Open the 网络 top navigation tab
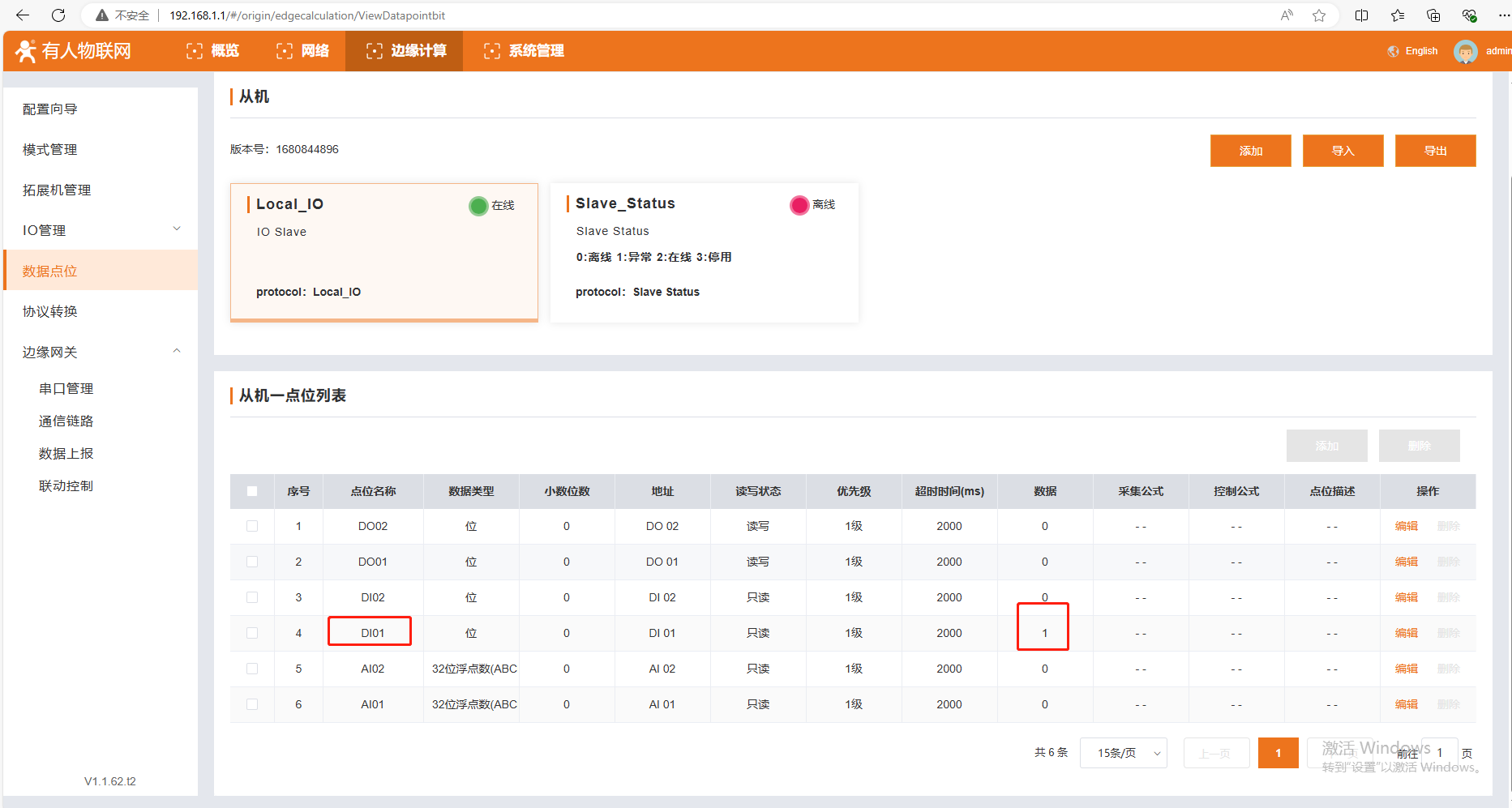 coord(303,51)
